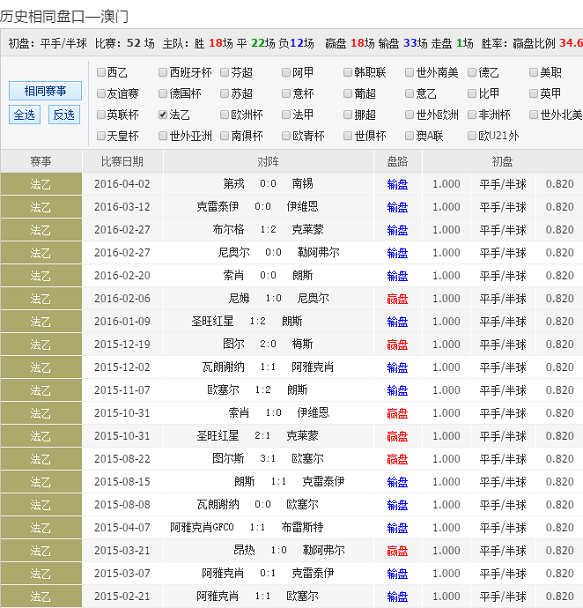This screenshot has height=608, width=583.
Task: Click the 比赛日期 column header
Action: point(122,161)
